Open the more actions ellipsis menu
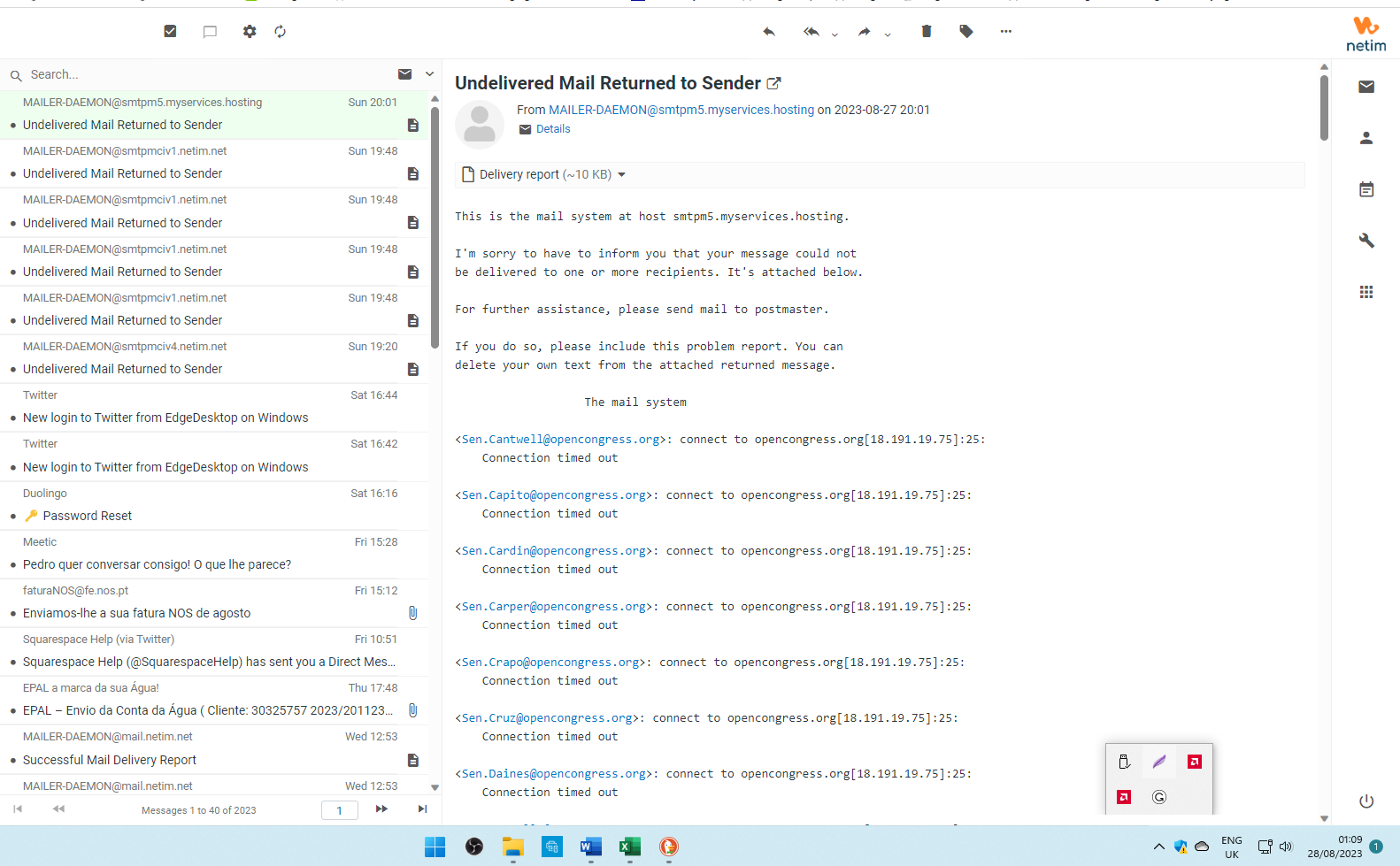 pos(1006,32)
